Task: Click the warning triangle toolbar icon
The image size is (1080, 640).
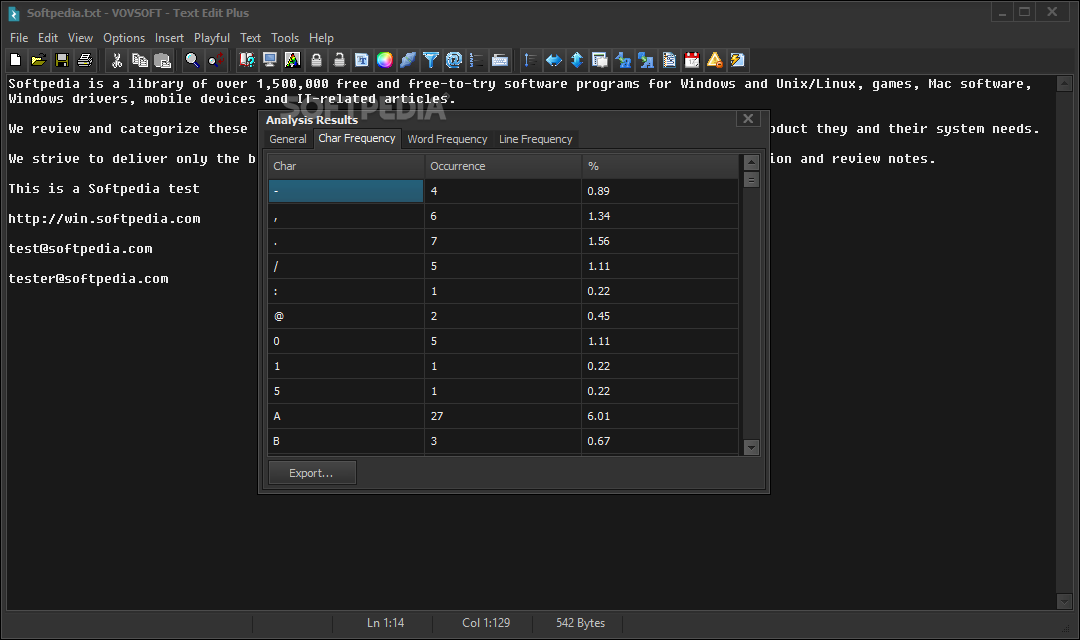Action: [715, 60]
